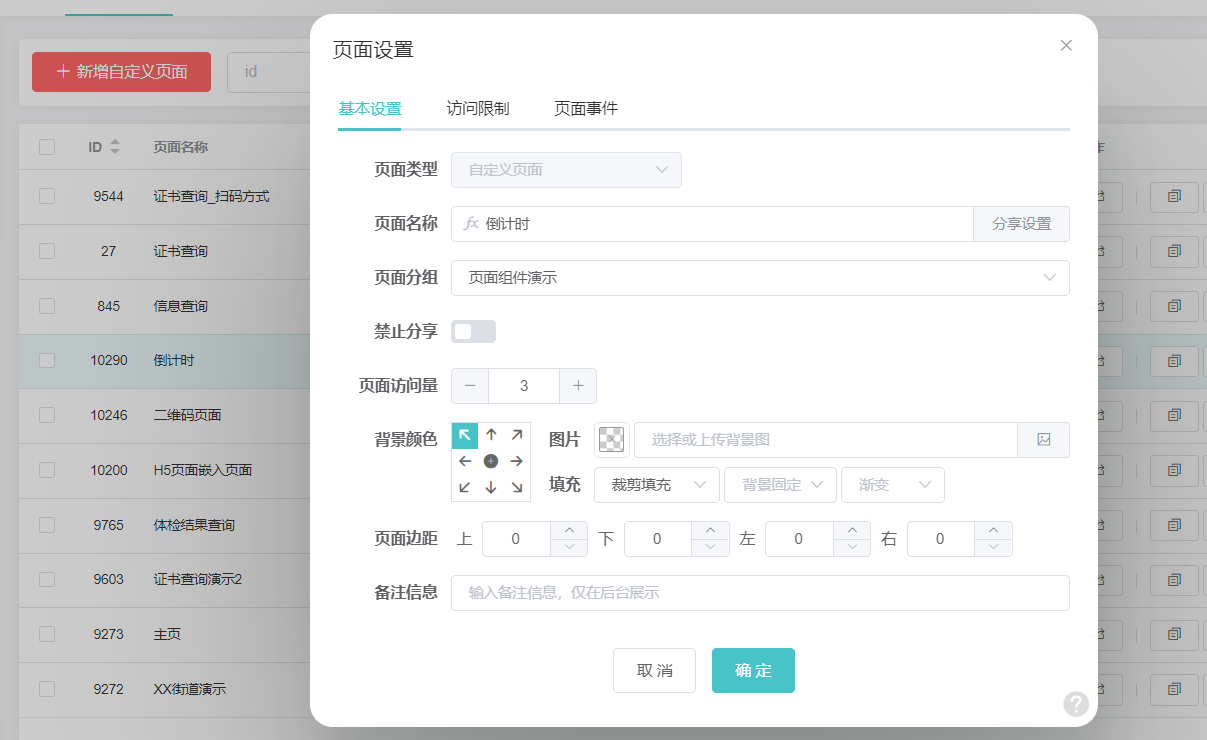Select the downward gradient direction arrow
This screenshot has height=740, width=1207.
[x=491, y=487]
